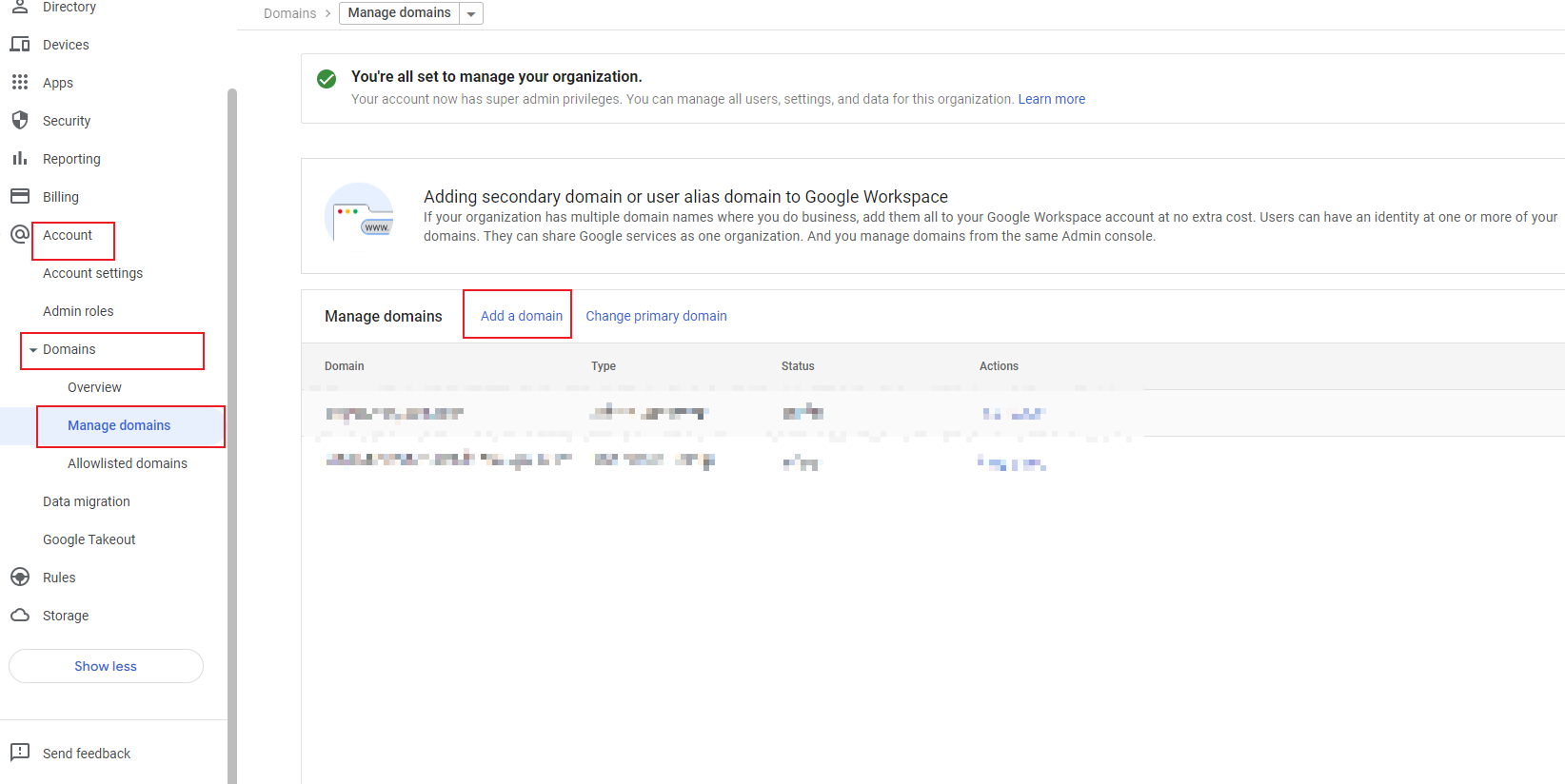Open Google Takeout
The image size is (1565, 784).
tap(89, 539)
